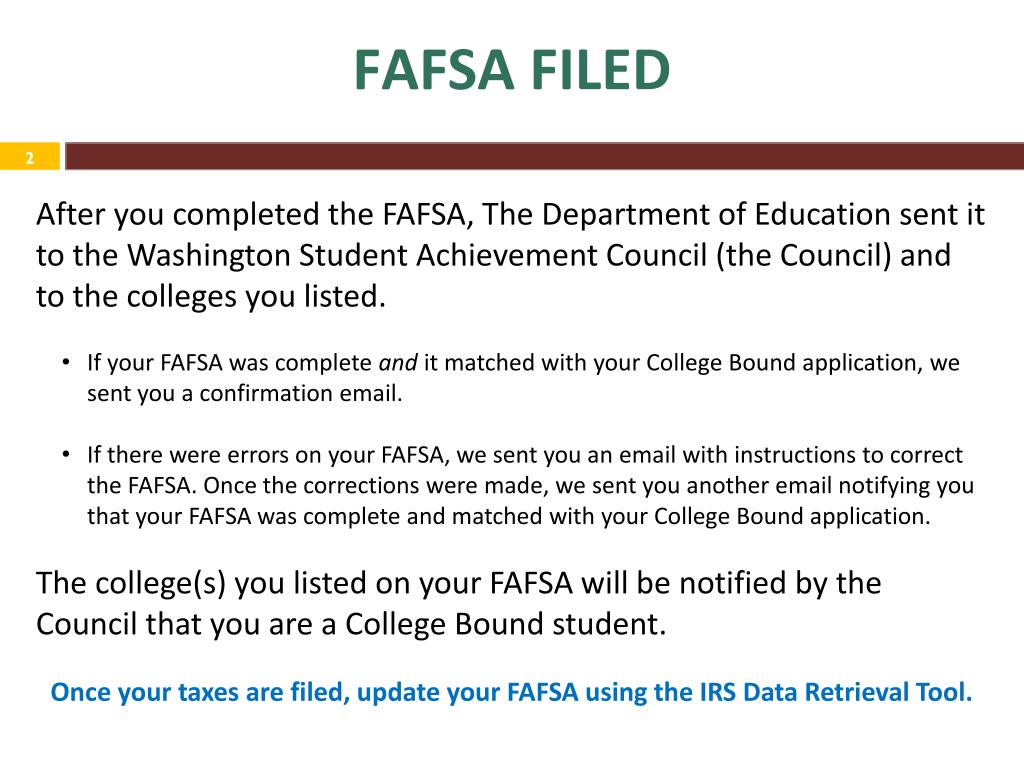Click the blue IRS Data Retrieval Tool sentence
Viewport: 1024px width, 768px height.
(511, 692)
